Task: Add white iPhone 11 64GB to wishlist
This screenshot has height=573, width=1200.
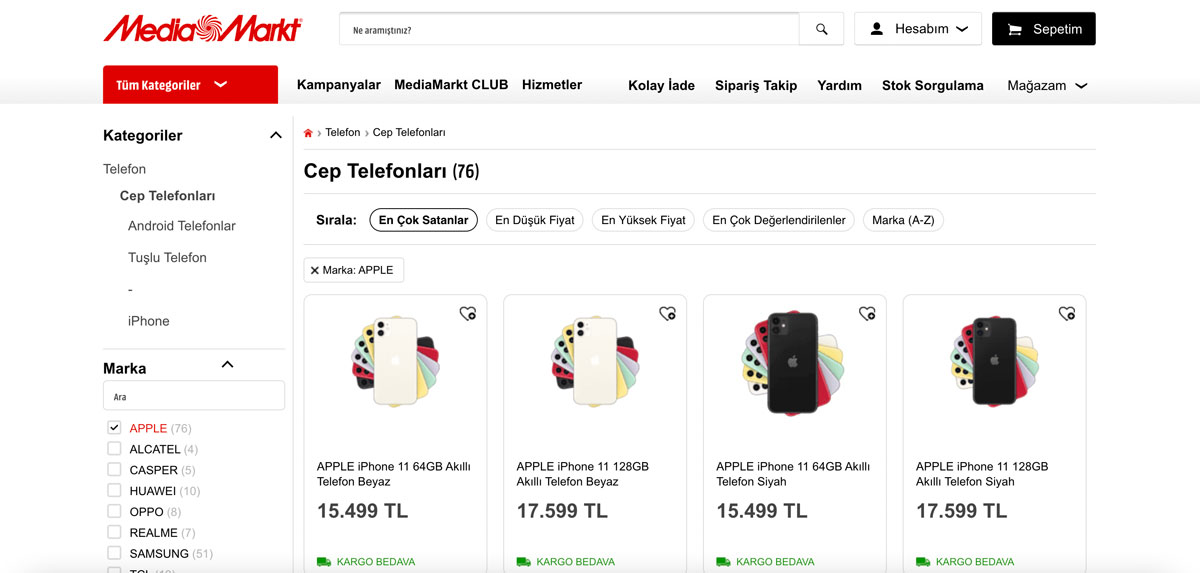Action: tap(467, 313)
